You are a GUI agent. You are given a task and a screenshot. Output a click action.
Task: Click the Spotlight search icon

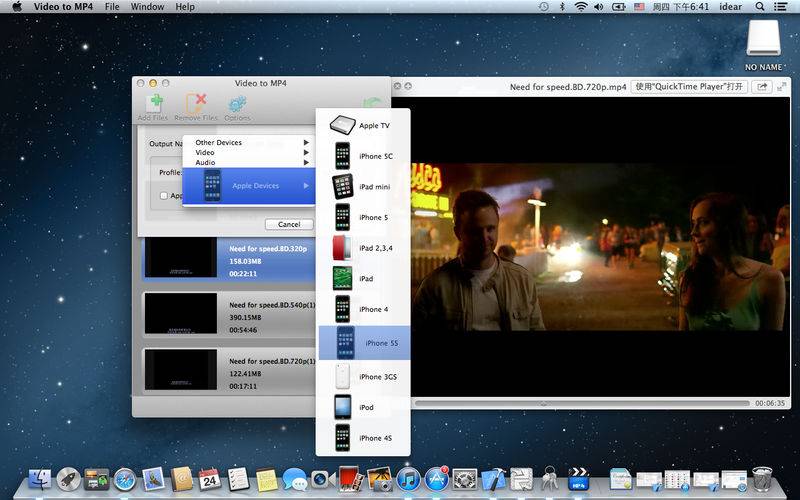pyautogui.click(x=760, y=7)
